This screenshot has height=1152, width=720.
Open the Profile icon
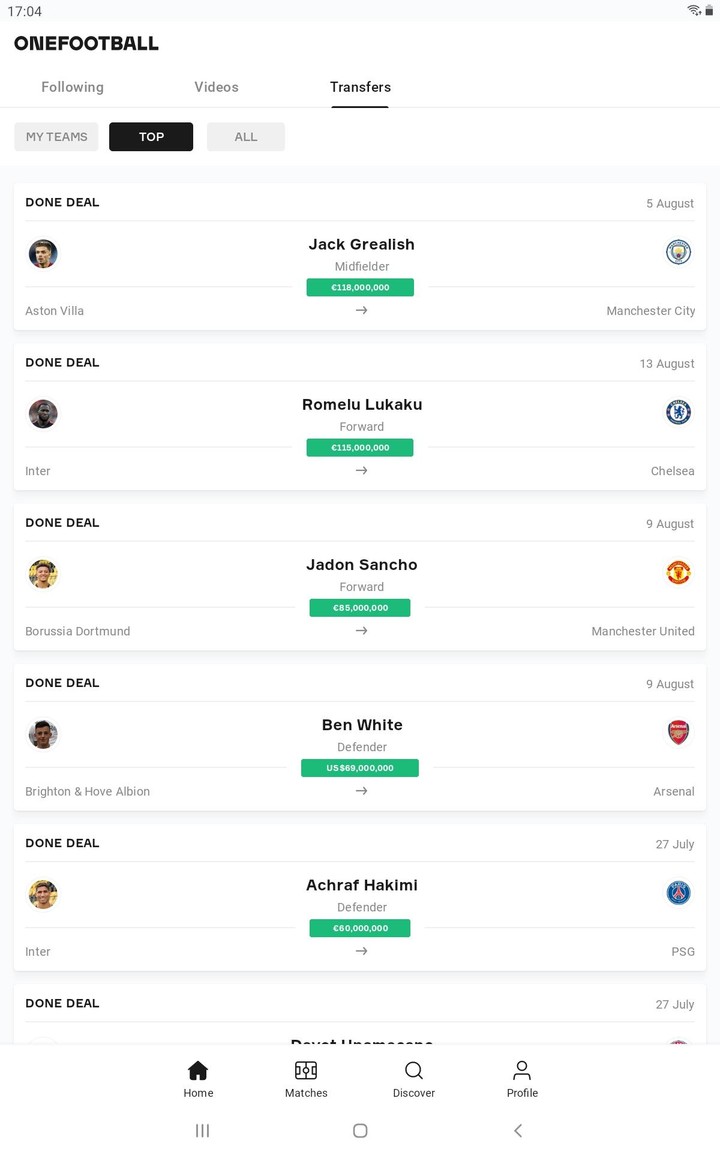pos(522,1071)
